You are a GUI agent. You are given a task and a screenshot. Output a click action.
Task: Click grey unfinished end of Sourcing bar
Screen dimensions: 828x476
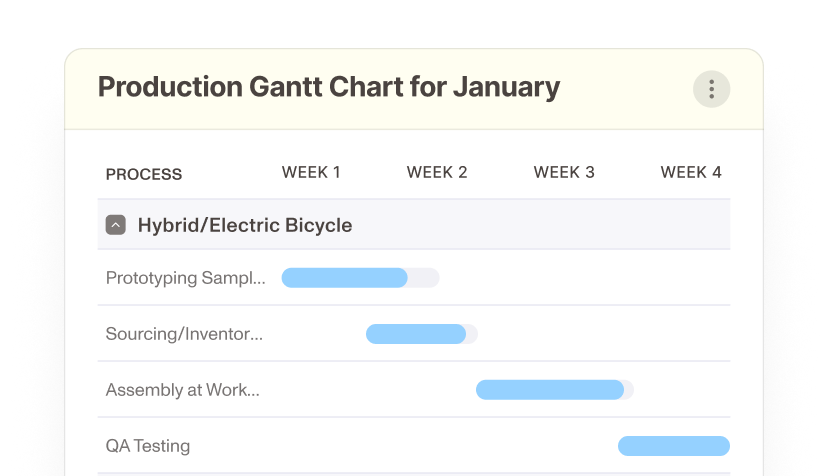pyautogui.click(x=473, y=334)
